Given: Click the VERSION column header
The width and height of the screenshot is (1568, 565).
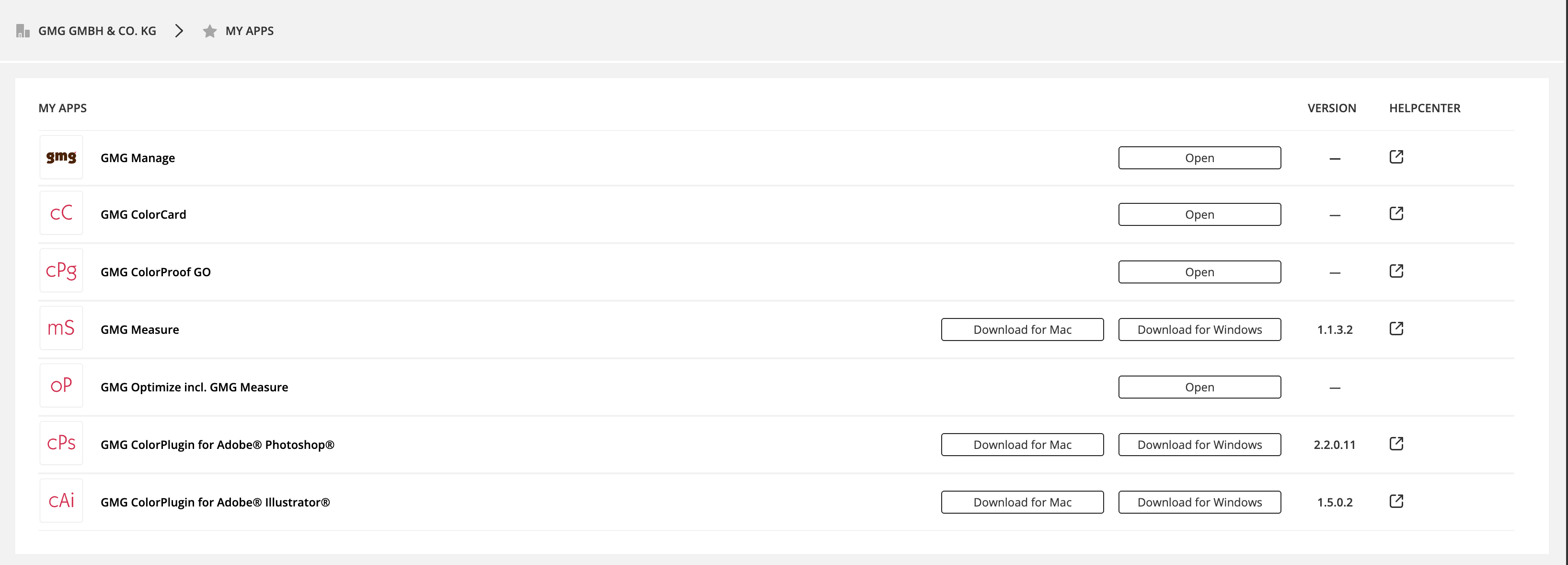Looking at the screenshot, I should point(1331,108).
